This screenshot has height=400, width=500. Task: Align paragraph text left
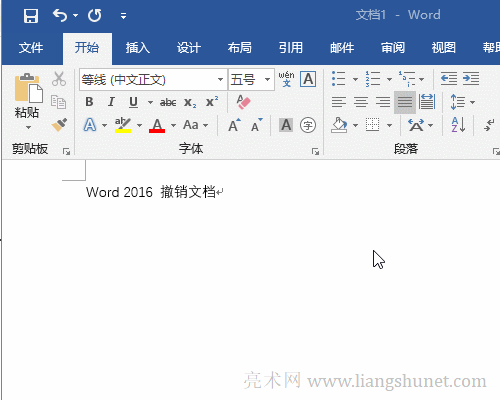tap(339, 102)
